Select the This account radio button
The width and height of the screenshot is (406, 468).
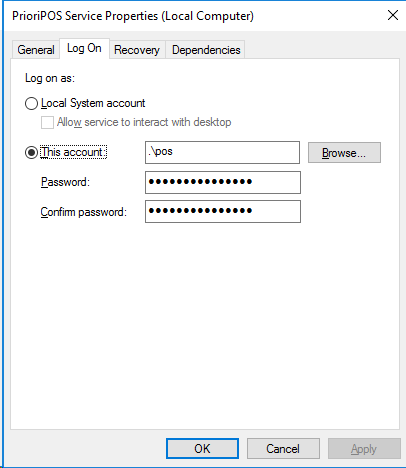pyautogui.click(x=31, y=153)
